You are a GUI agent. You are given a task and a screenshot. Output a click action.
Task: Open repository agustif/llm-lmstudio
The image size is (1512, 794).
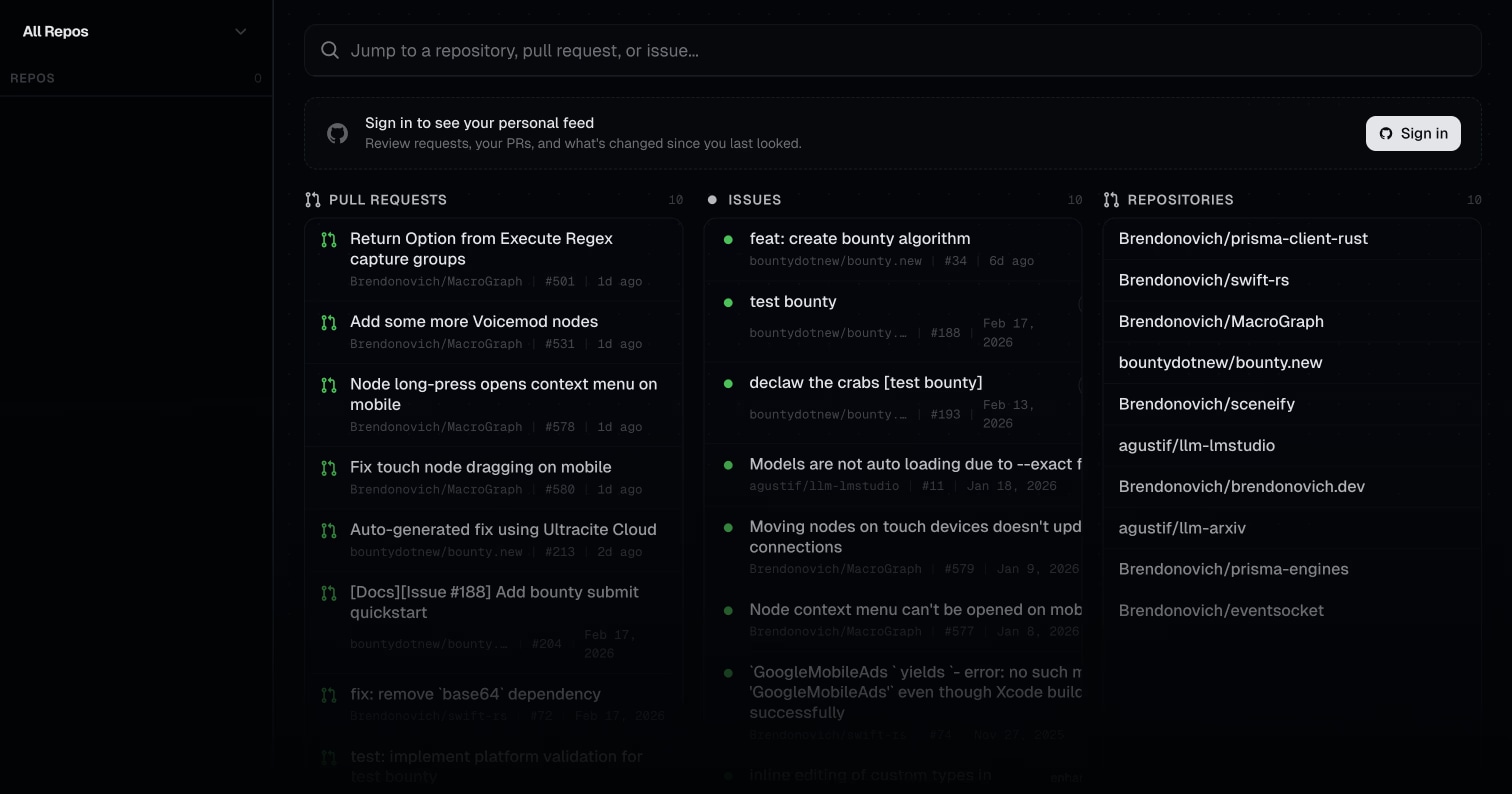tap(1292, 445)
